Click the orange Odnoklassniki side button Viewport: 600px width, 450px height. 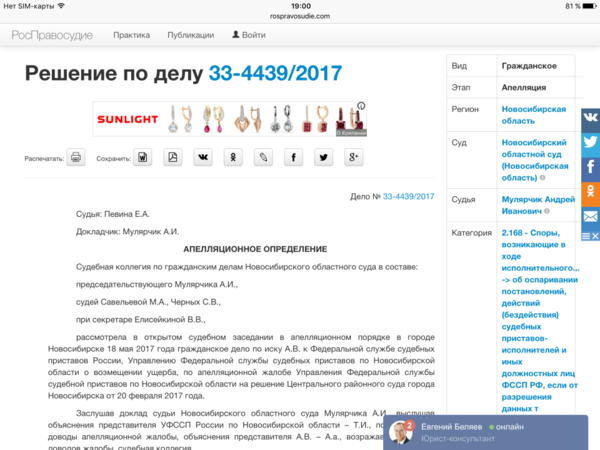point(590,192)
